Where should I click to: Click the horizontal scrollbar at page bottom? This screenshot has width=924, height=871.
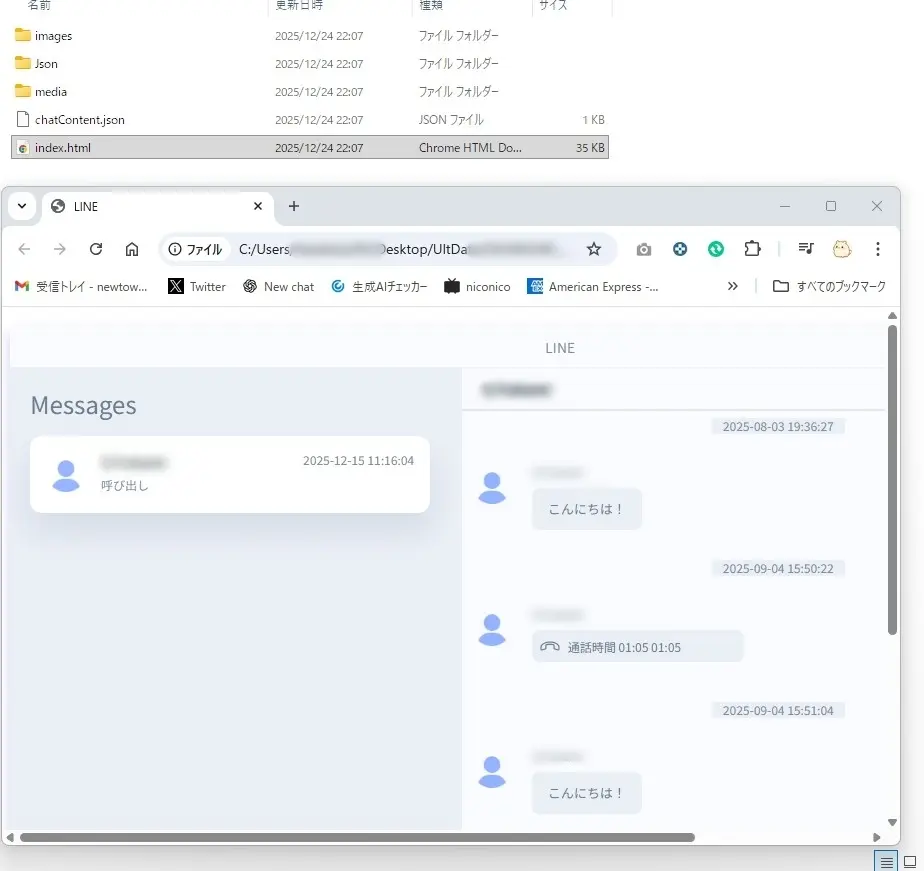coord(357,837)
